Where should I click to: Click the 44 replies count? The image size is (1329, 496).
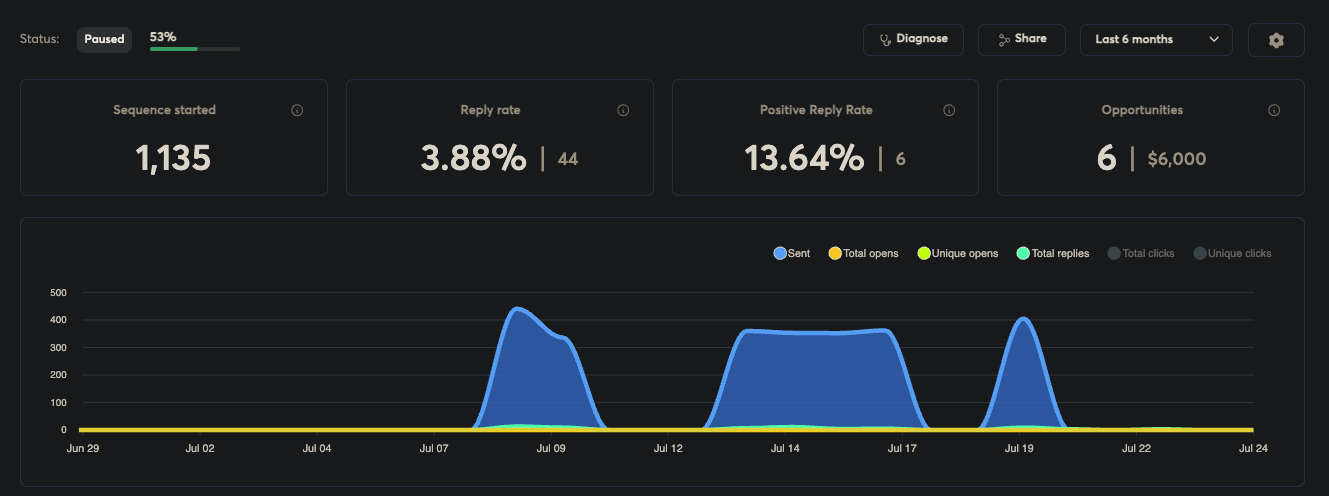click(x=568, y=159)
